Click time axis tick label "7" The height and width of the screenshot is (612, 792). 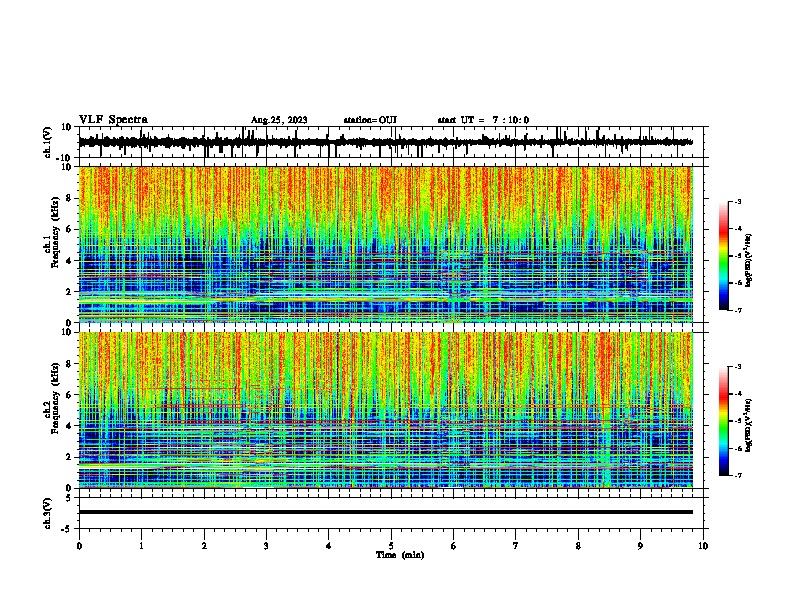516,546
